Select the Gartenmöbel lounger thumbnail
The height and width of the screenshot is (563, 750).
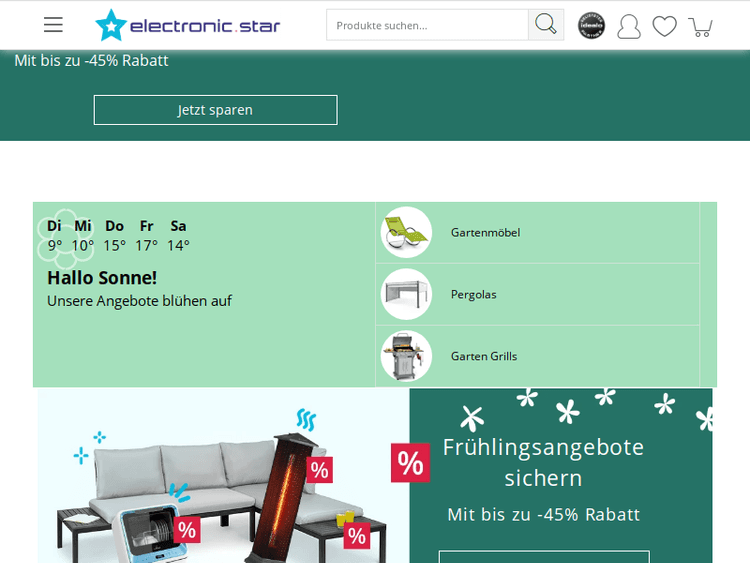[x=406, y=232]
